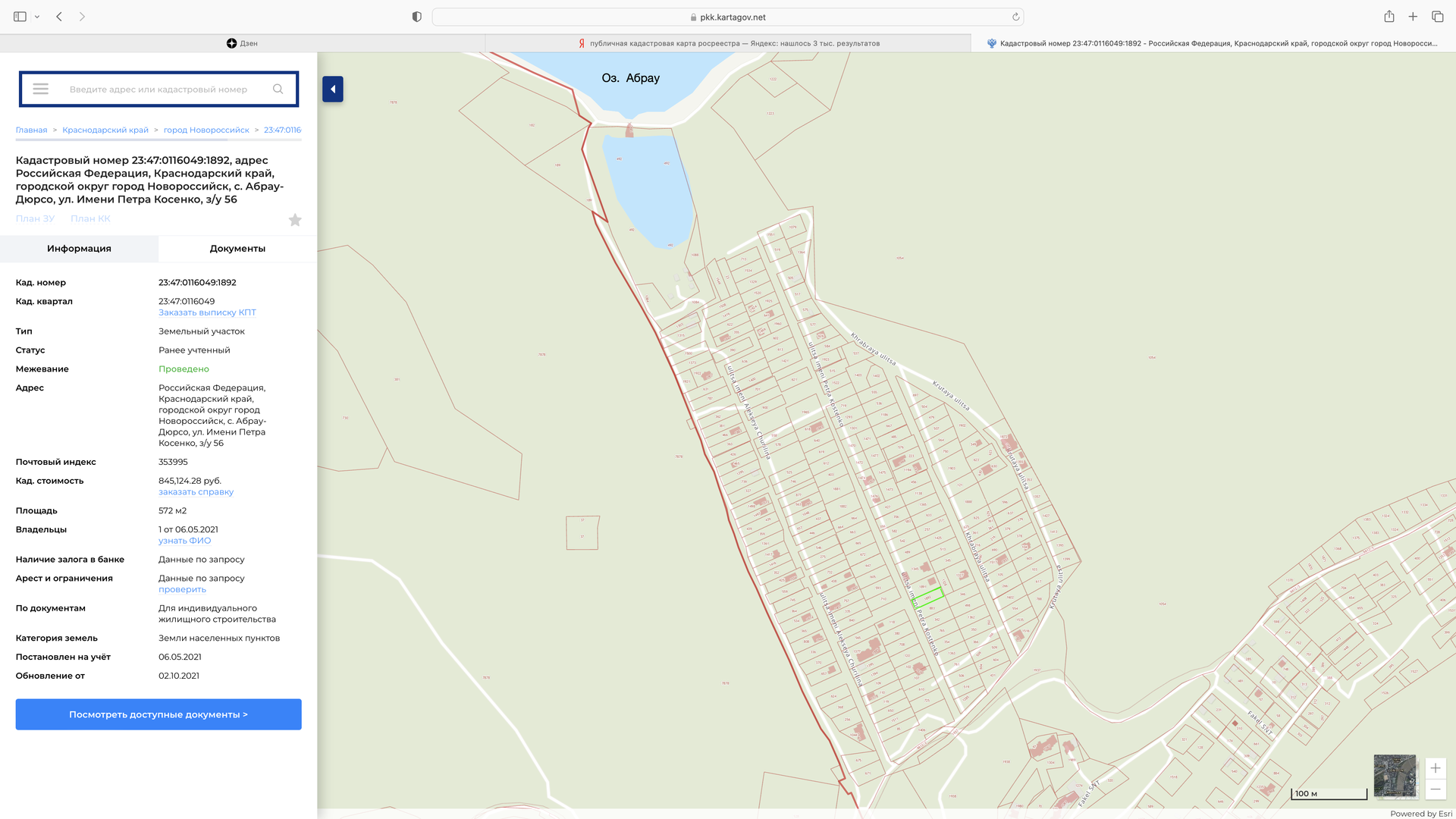Show tab overview icon
The image size is (1456, 819).
coord(1437,17)
